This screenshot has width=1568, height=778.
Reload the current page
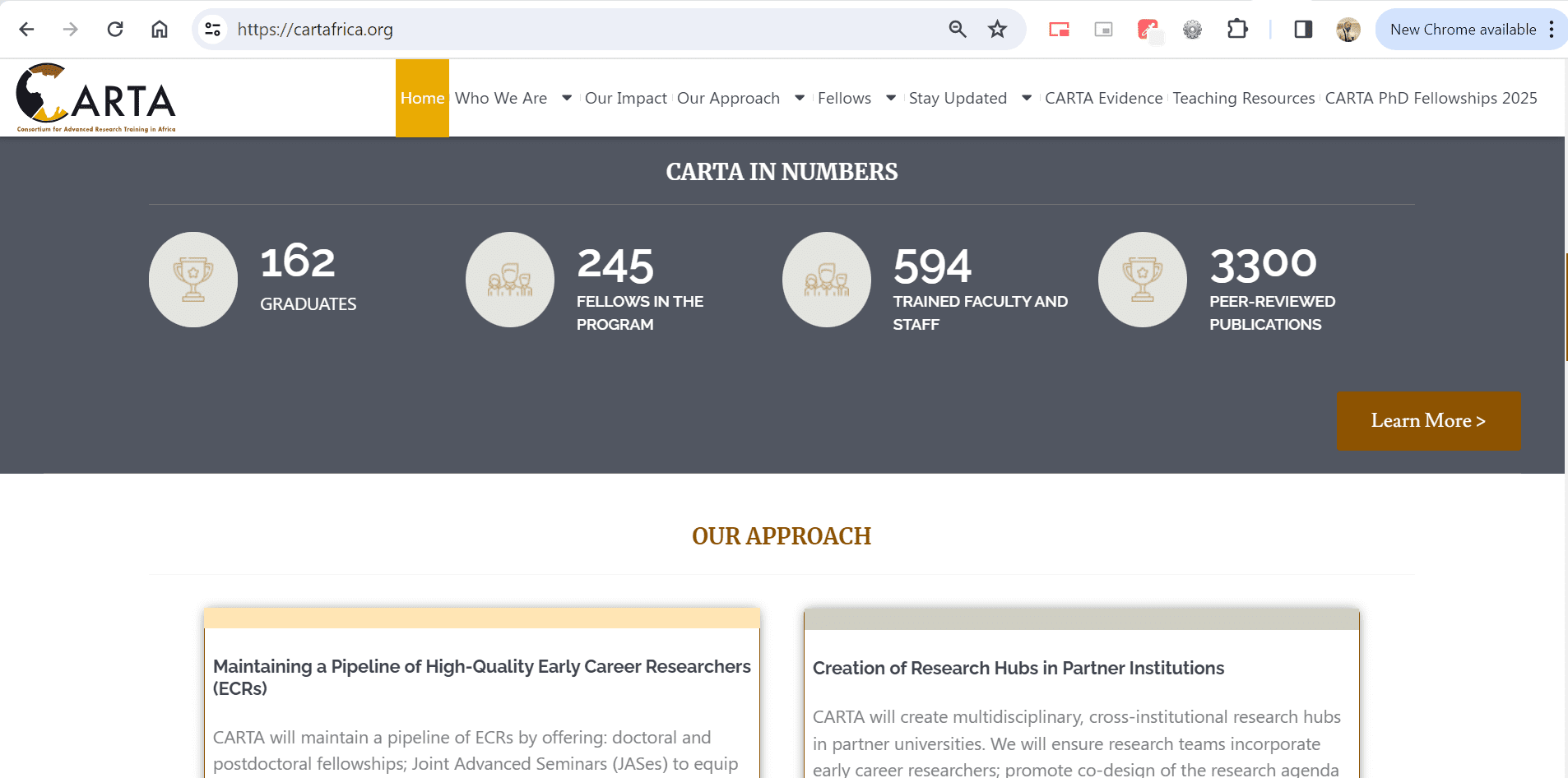[x=115, y=30]
